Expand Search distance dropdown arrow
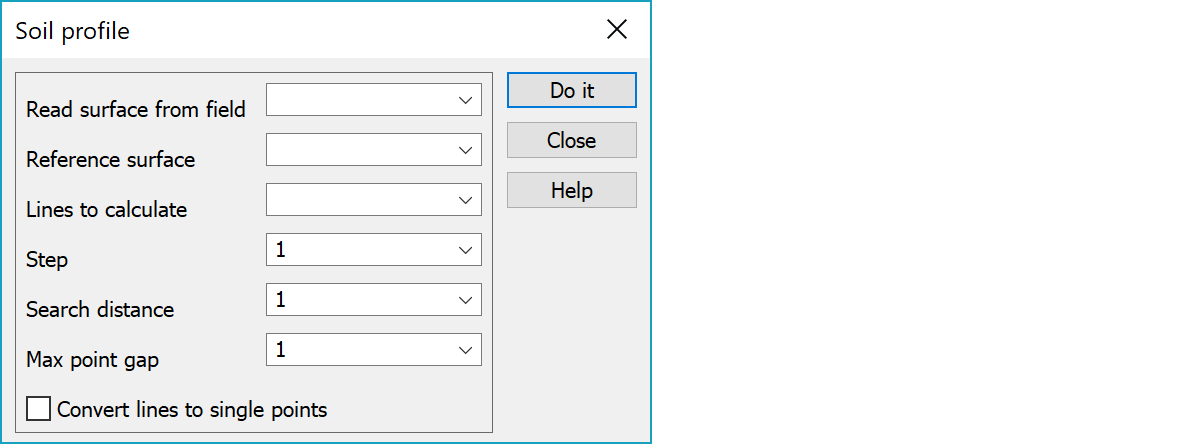 tap(465, 300)
